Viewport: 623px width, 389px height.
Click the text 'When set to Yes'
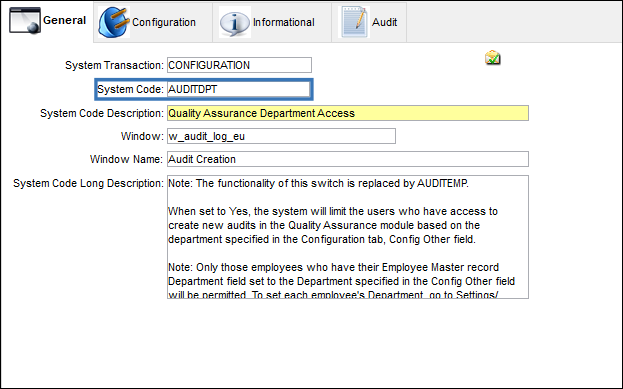tap(208, 211)
